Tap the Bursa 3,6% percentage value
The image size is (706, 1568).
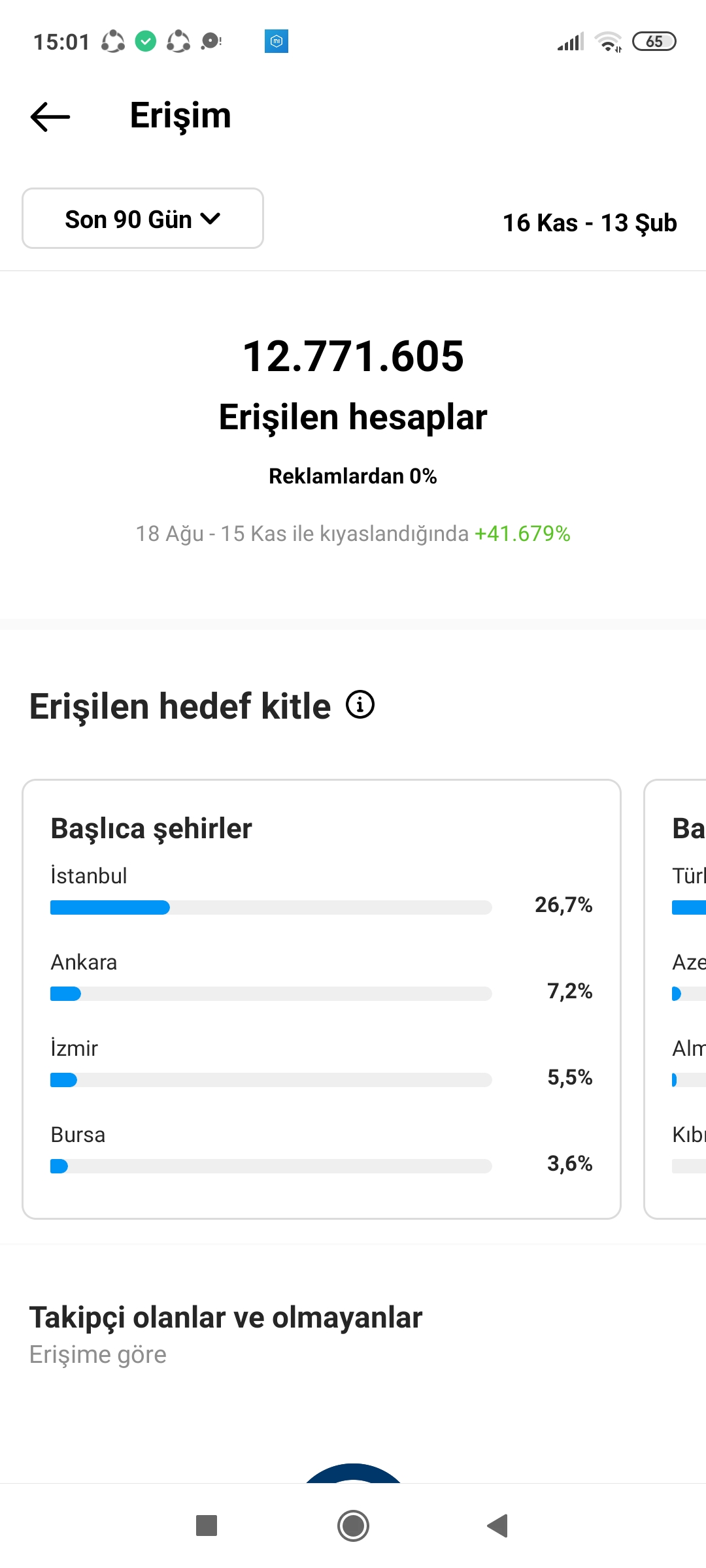569,1164
